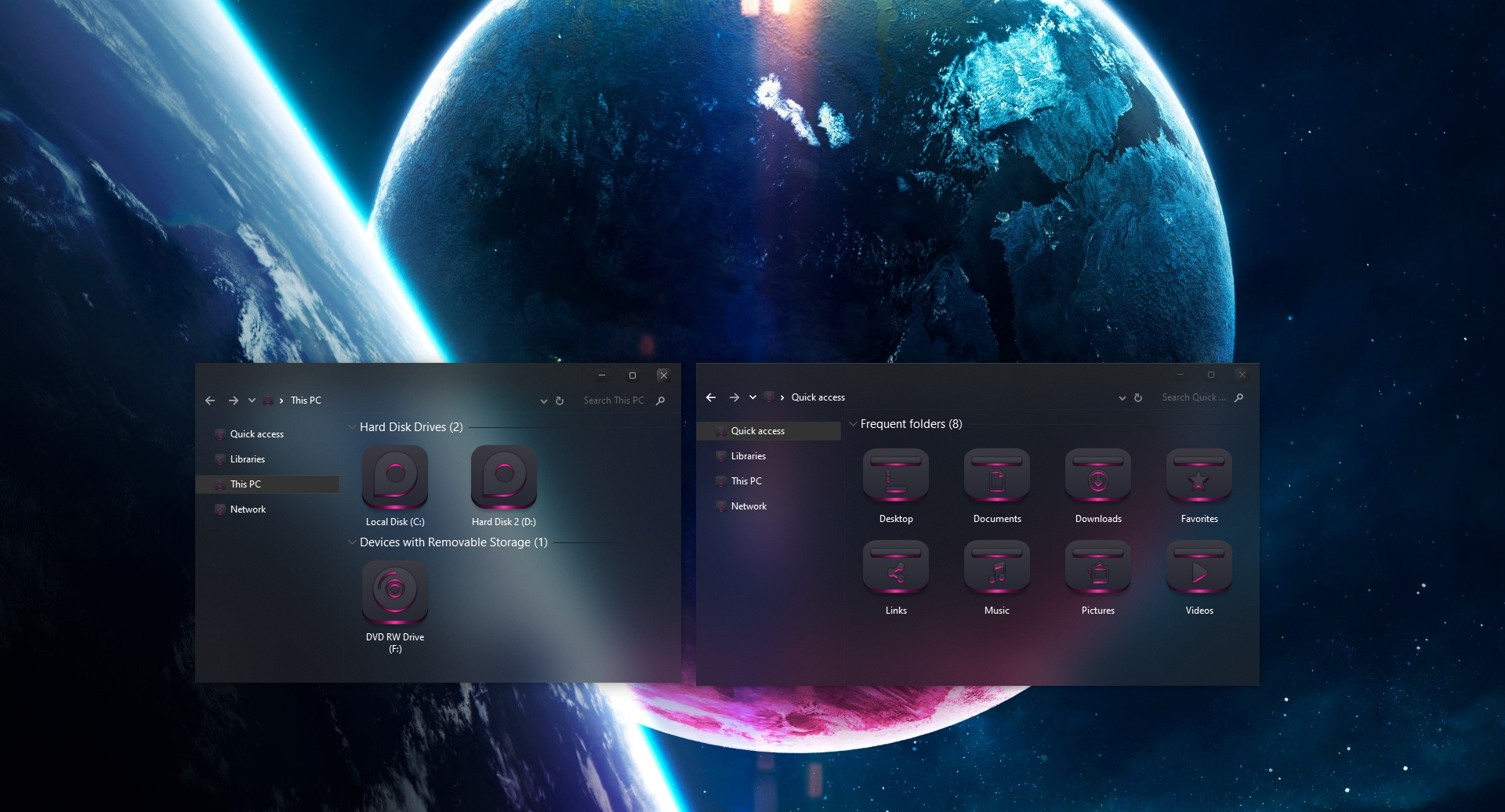Collapse Devices with Removable Storage group
The height and width of the screenshot is (812, 1505).
(x=352, y=542)
